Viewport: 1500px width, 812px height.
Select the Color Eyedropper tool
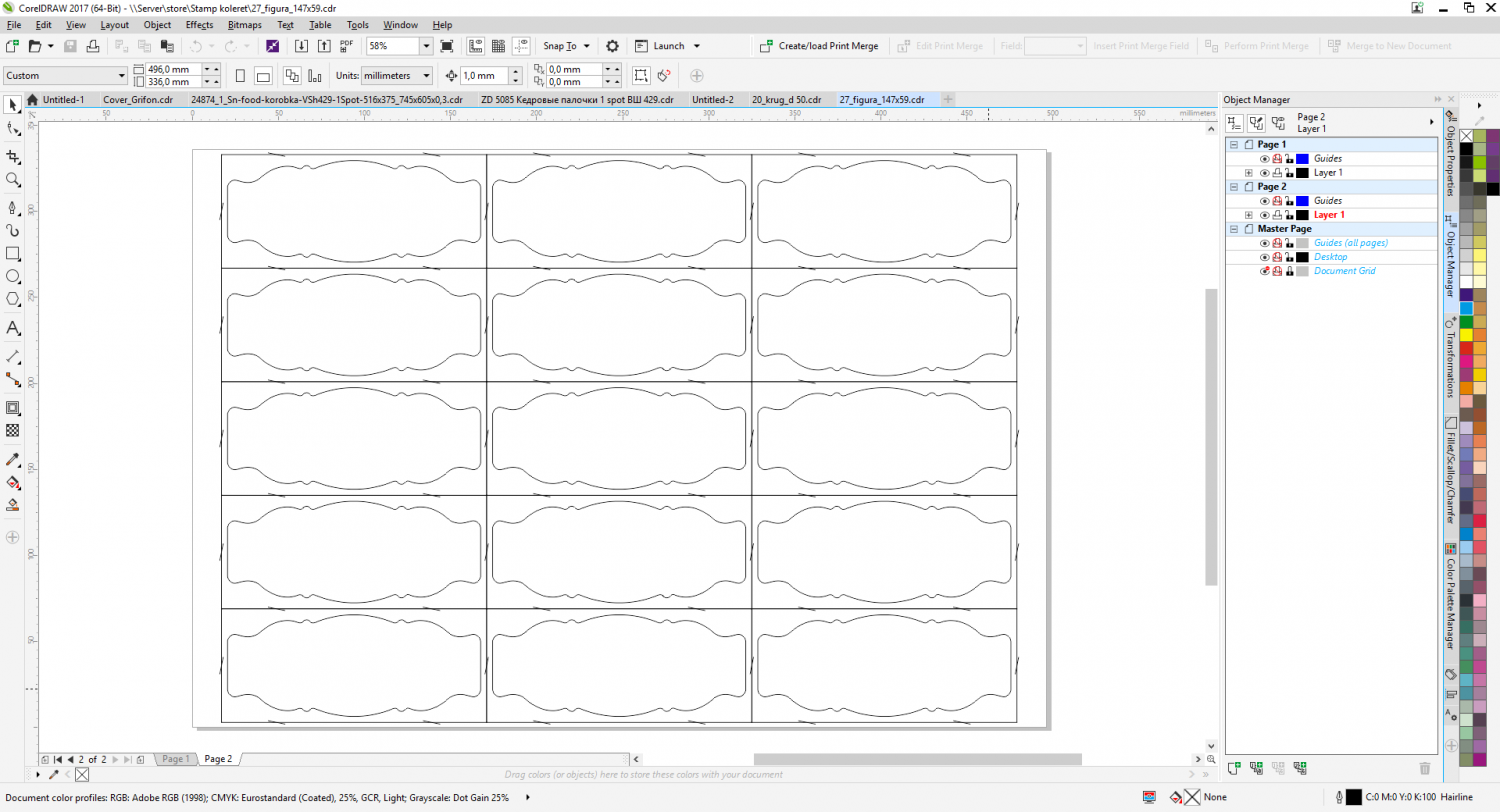13,460
